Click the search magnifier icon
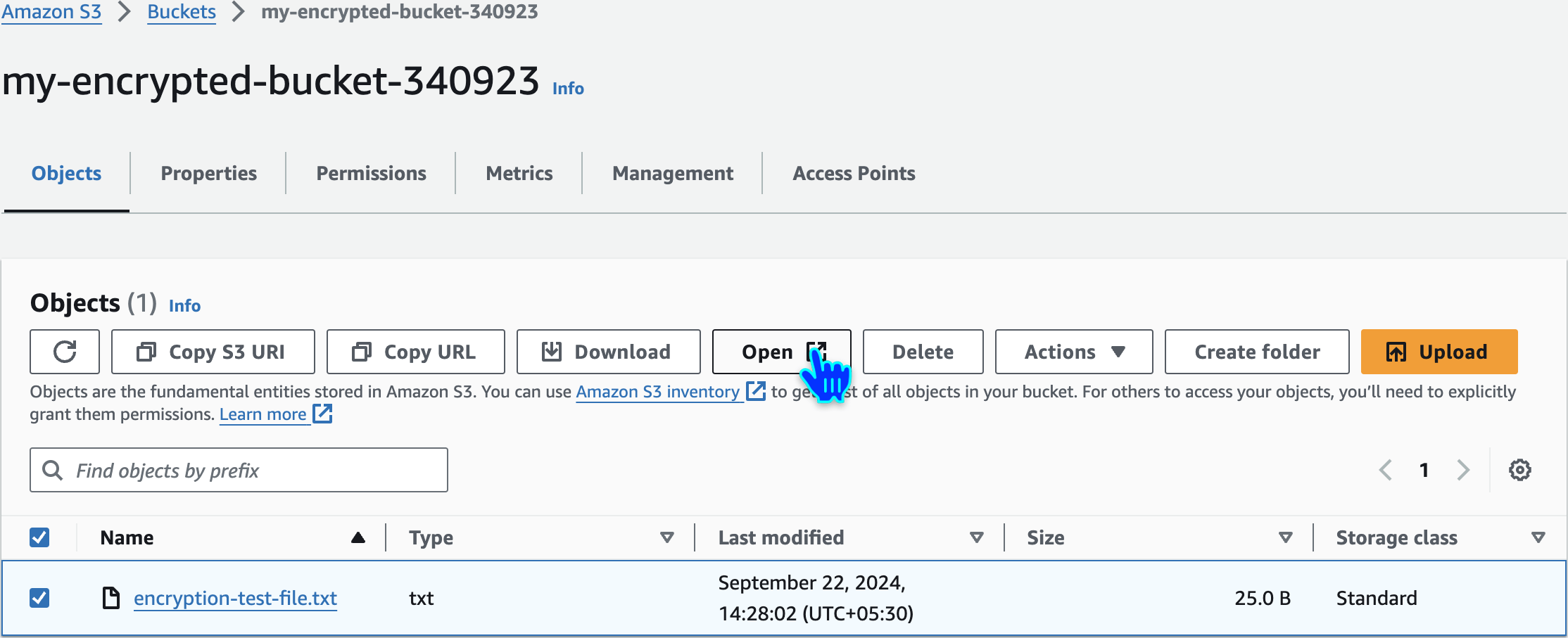This screenshot has height=638, width=1568. coord(53,470)
